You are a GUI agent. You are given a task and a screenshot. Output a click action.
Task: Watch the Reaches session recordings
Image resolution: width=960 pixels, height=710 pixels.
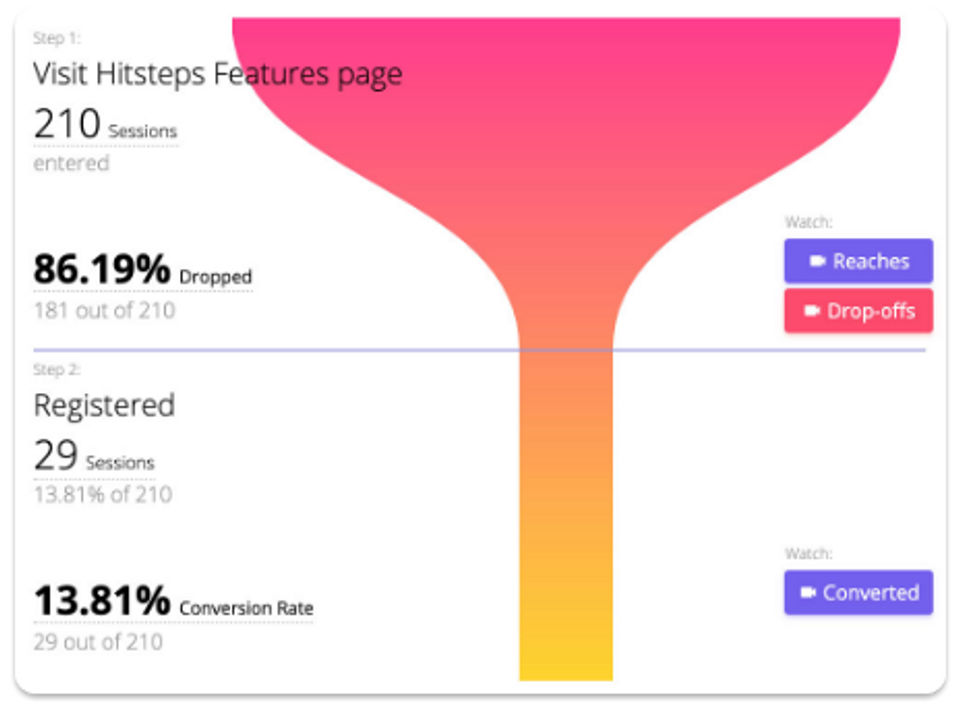(858, 261)
